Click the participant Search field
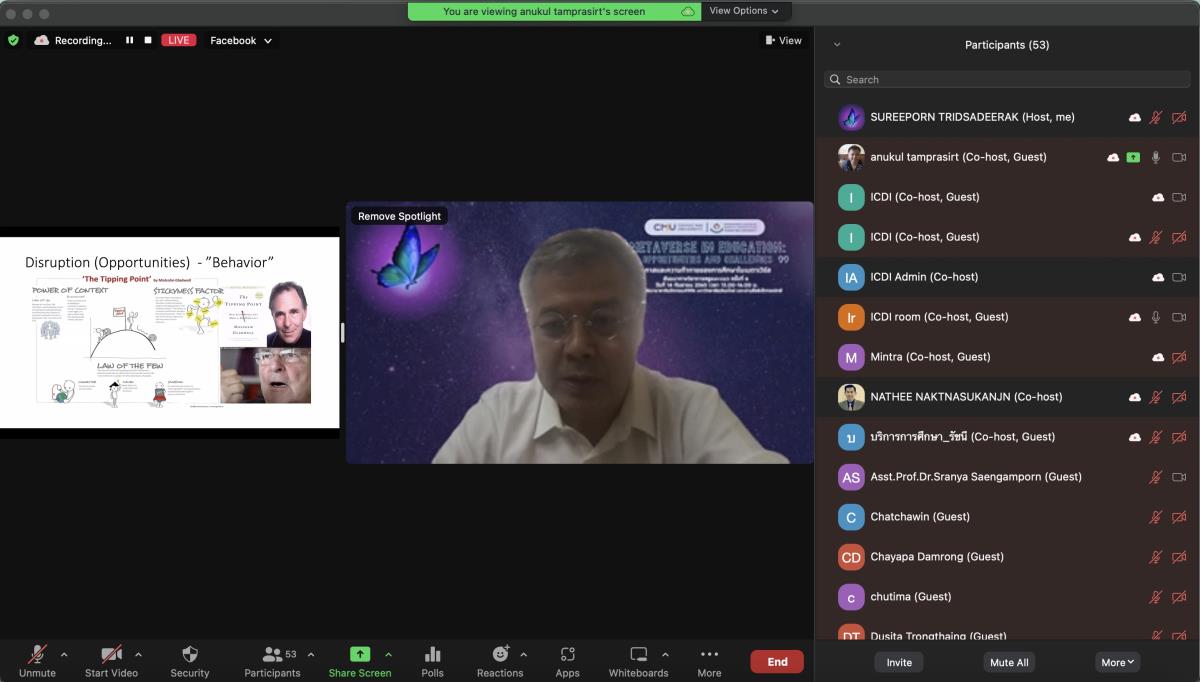This screenshot has height=682, width=1200. [1007, 79]
